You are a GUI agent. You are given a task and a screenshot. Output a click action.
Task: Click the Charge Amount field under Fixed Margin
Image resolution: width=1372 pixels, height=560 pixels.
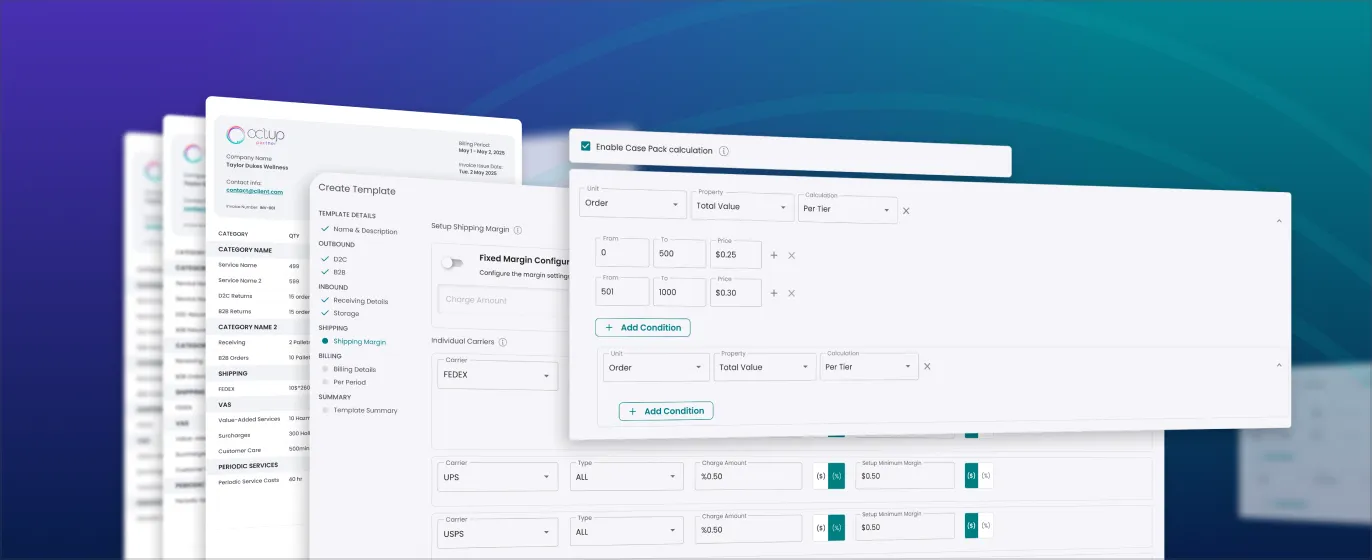click(503, 300)
